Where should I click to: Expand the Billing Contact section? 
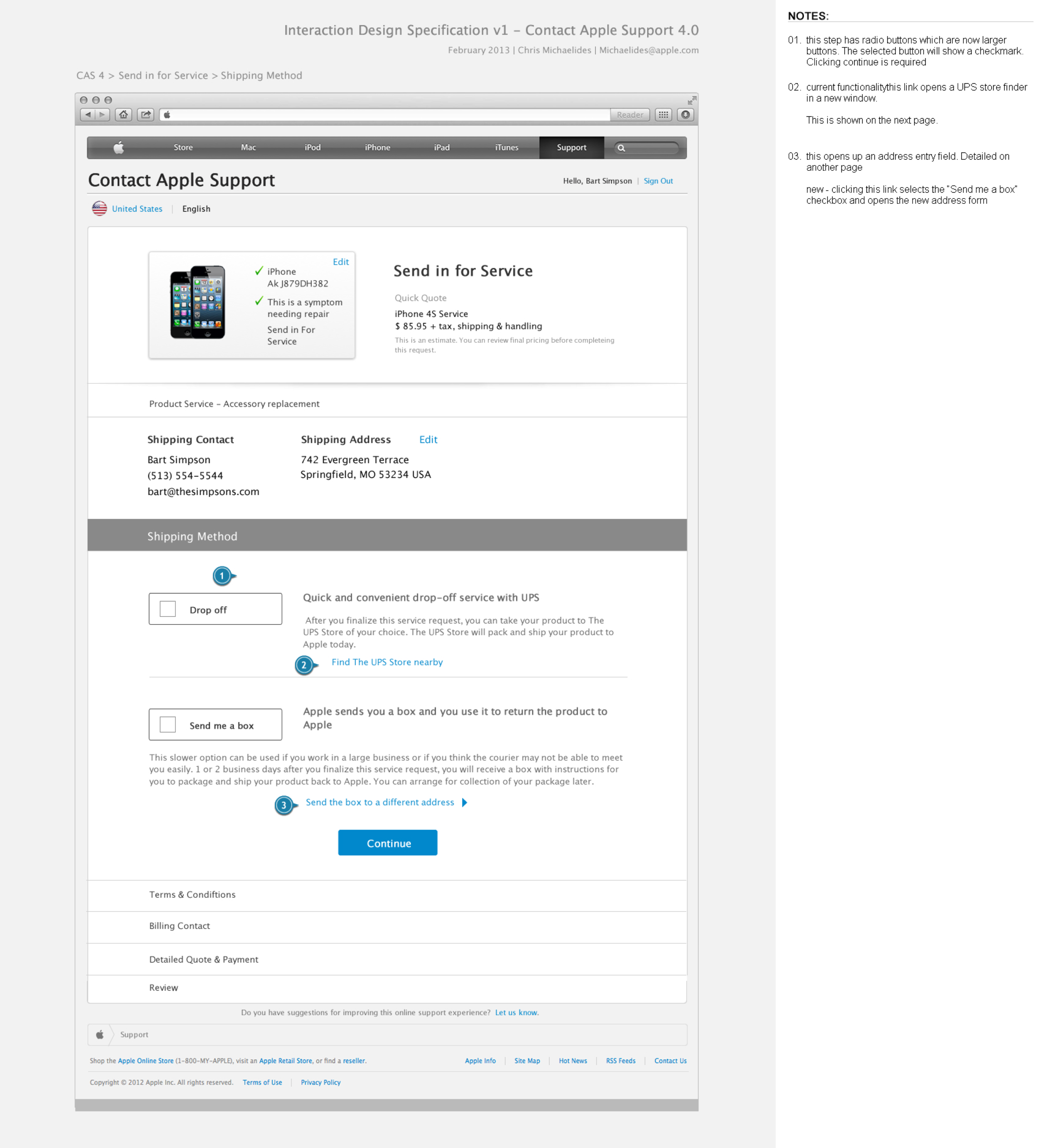179,926
